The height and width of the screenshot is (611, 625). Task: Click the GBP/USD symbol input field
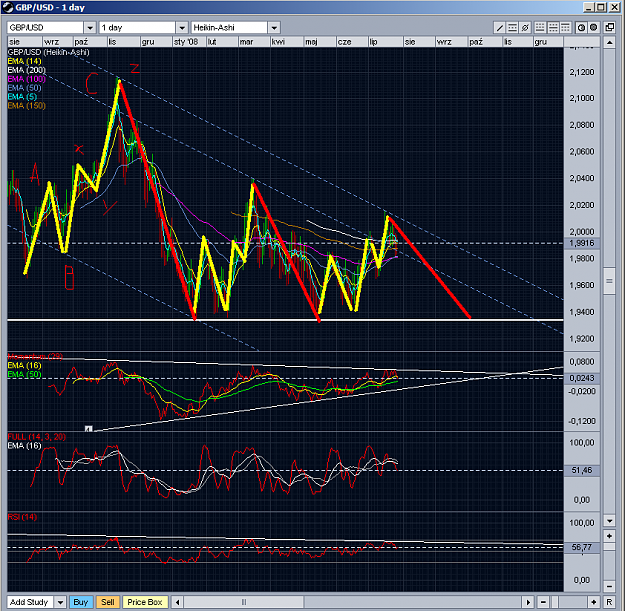(45, 28)
